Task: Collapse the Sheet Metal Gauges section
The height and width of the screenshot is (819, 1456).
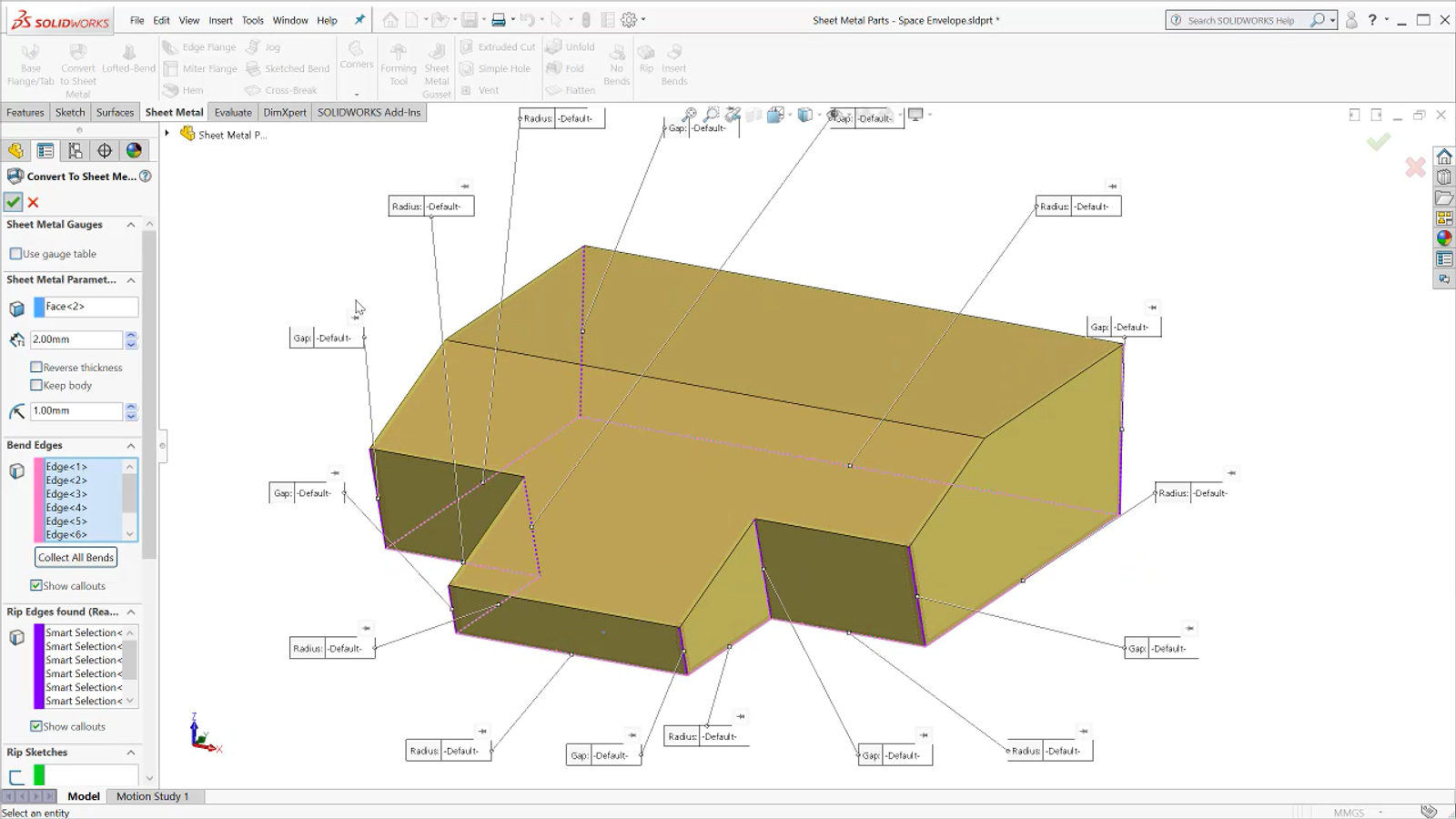Action: [x=130, y=225]
